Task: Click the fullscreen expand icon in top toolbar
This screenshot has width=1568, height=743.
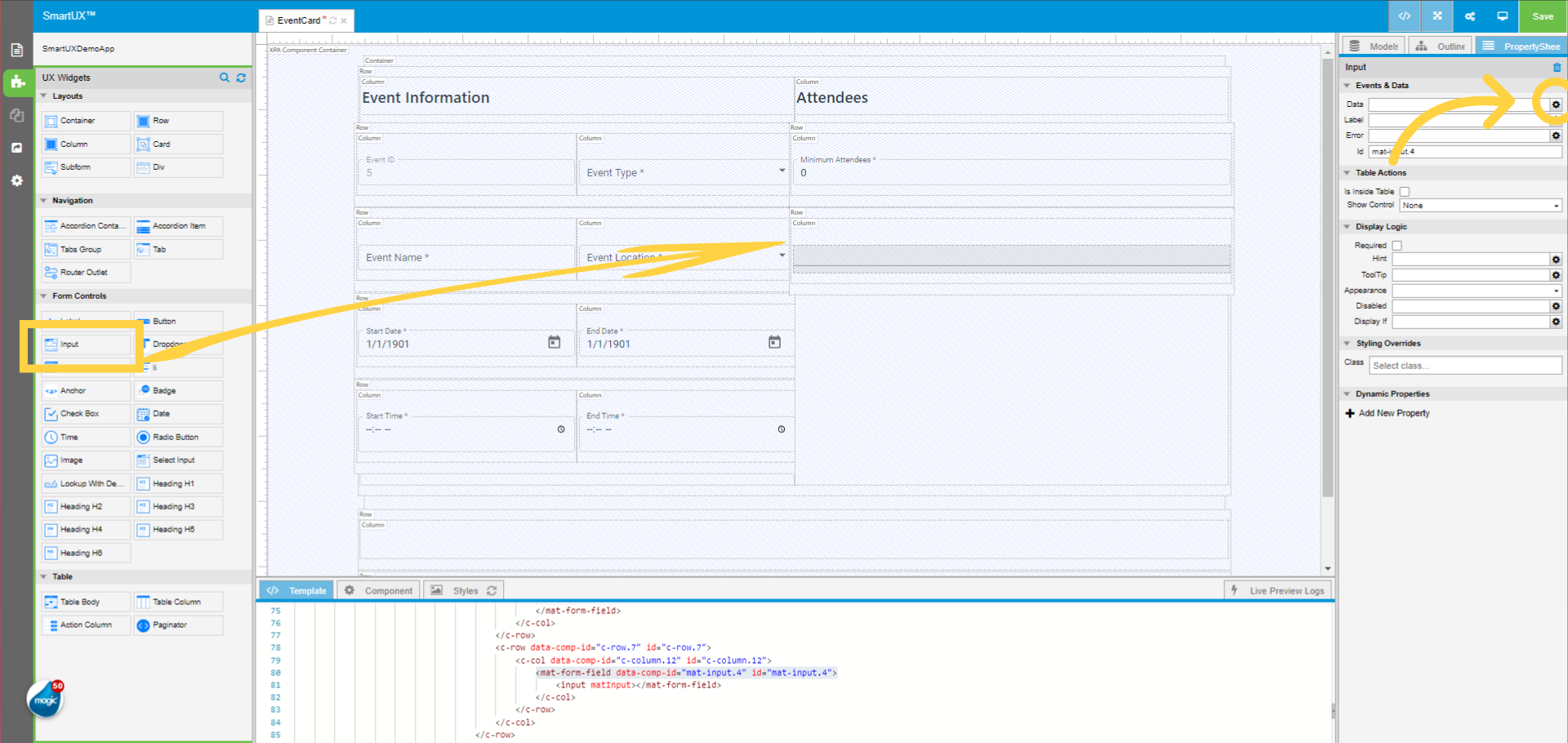Action: coord(1437,16)
